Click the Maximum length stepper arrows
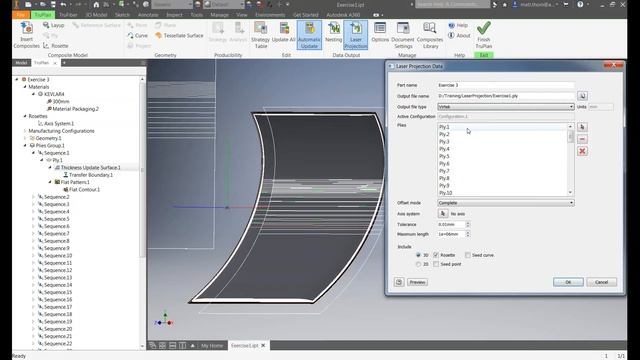This screenshot has height=360, width=640. pyautogui.click(x=468, y=234)
